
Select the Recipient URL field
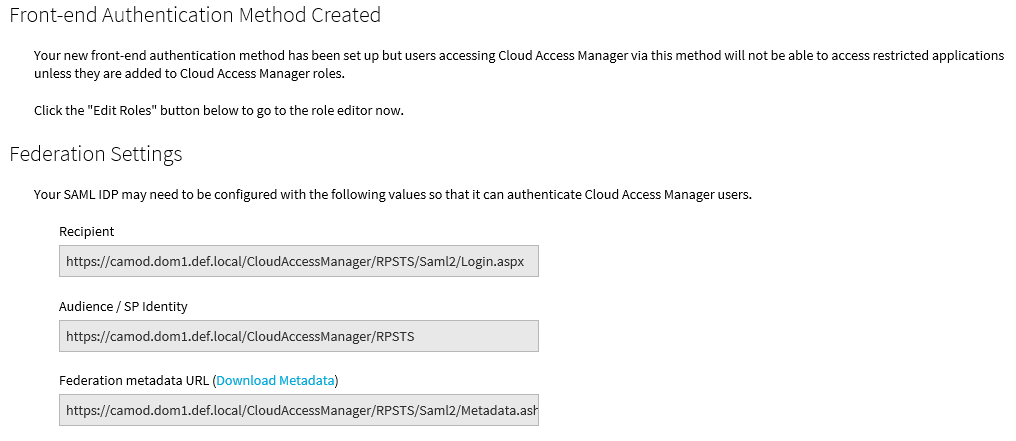click(x=299, y=261)
